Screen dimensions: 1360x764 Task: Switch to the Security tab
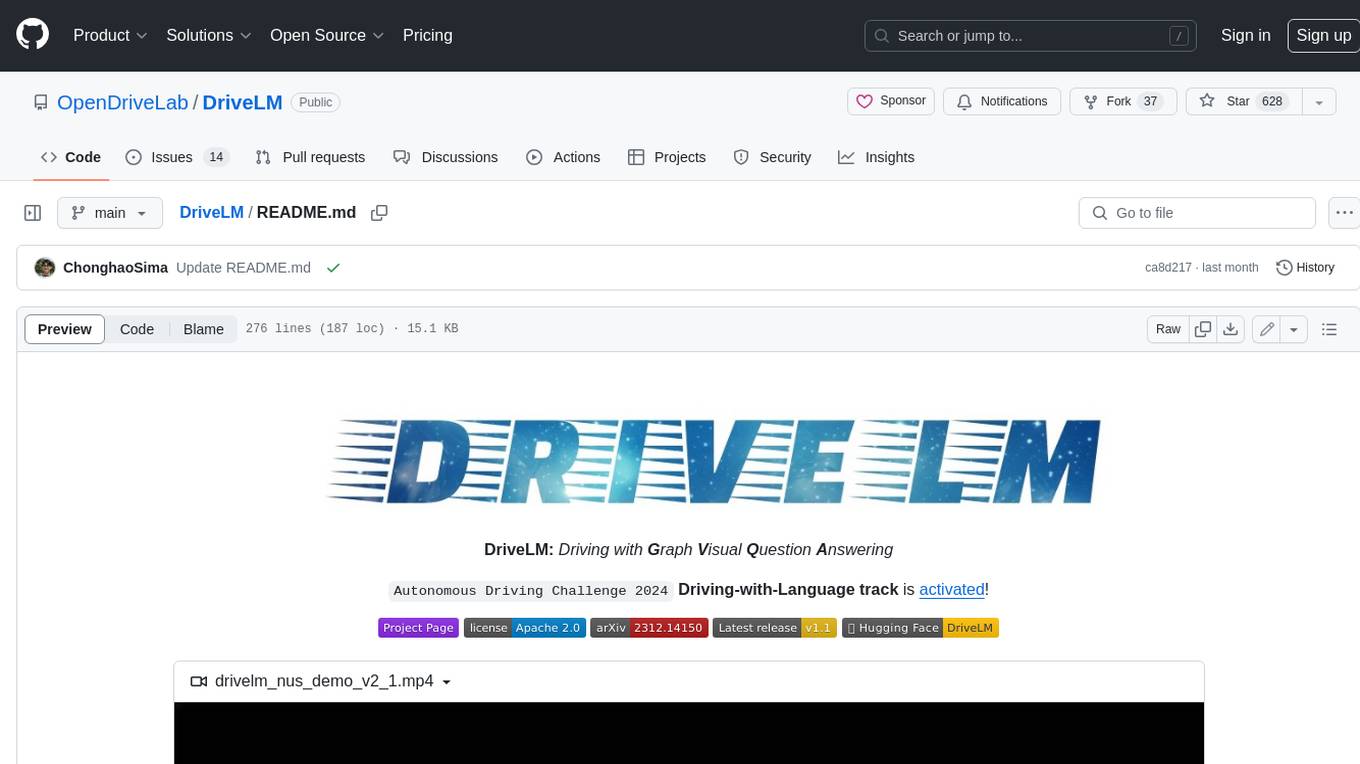pos(772,157)
